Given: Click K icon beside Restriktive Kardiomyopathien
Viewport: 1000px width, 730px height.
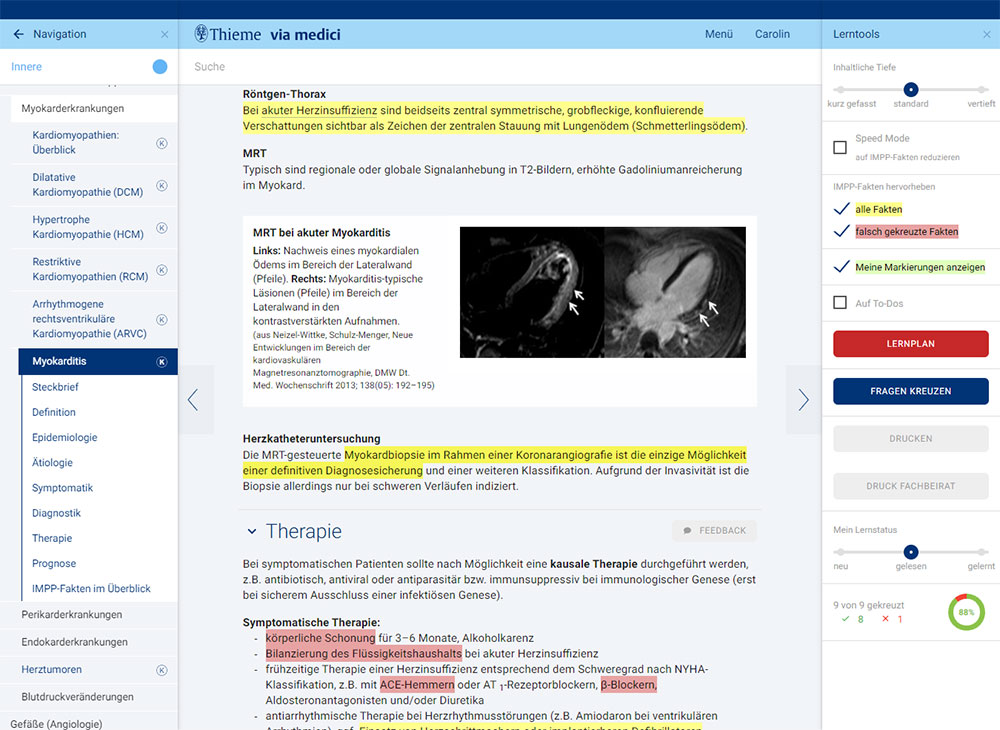Looking at the screenshot, I should [x=162, y=270].
